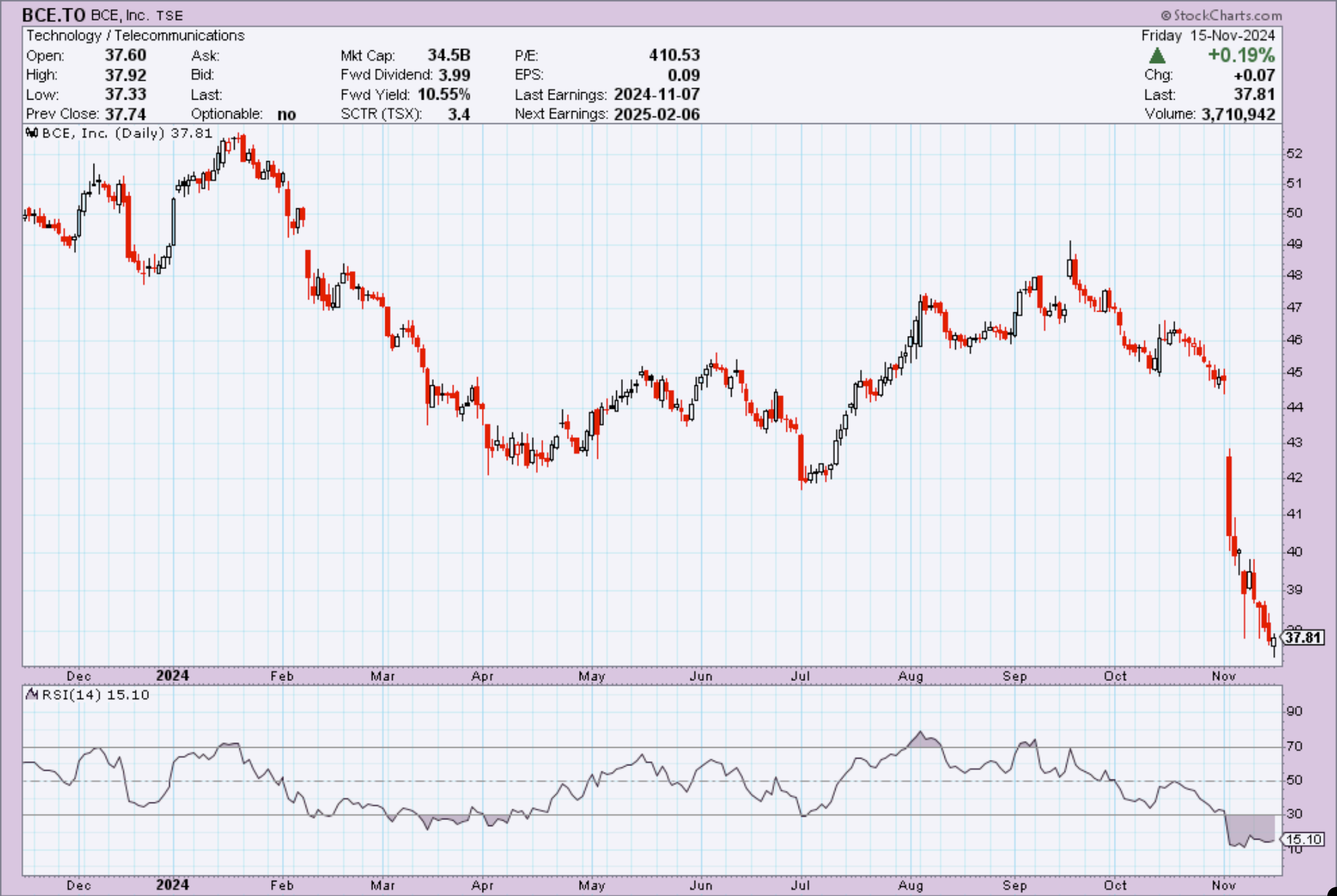Viewport: 1337px width, 896px height.
Task: Click the 70 level on RSI axis
Action: pos(1294,746)
